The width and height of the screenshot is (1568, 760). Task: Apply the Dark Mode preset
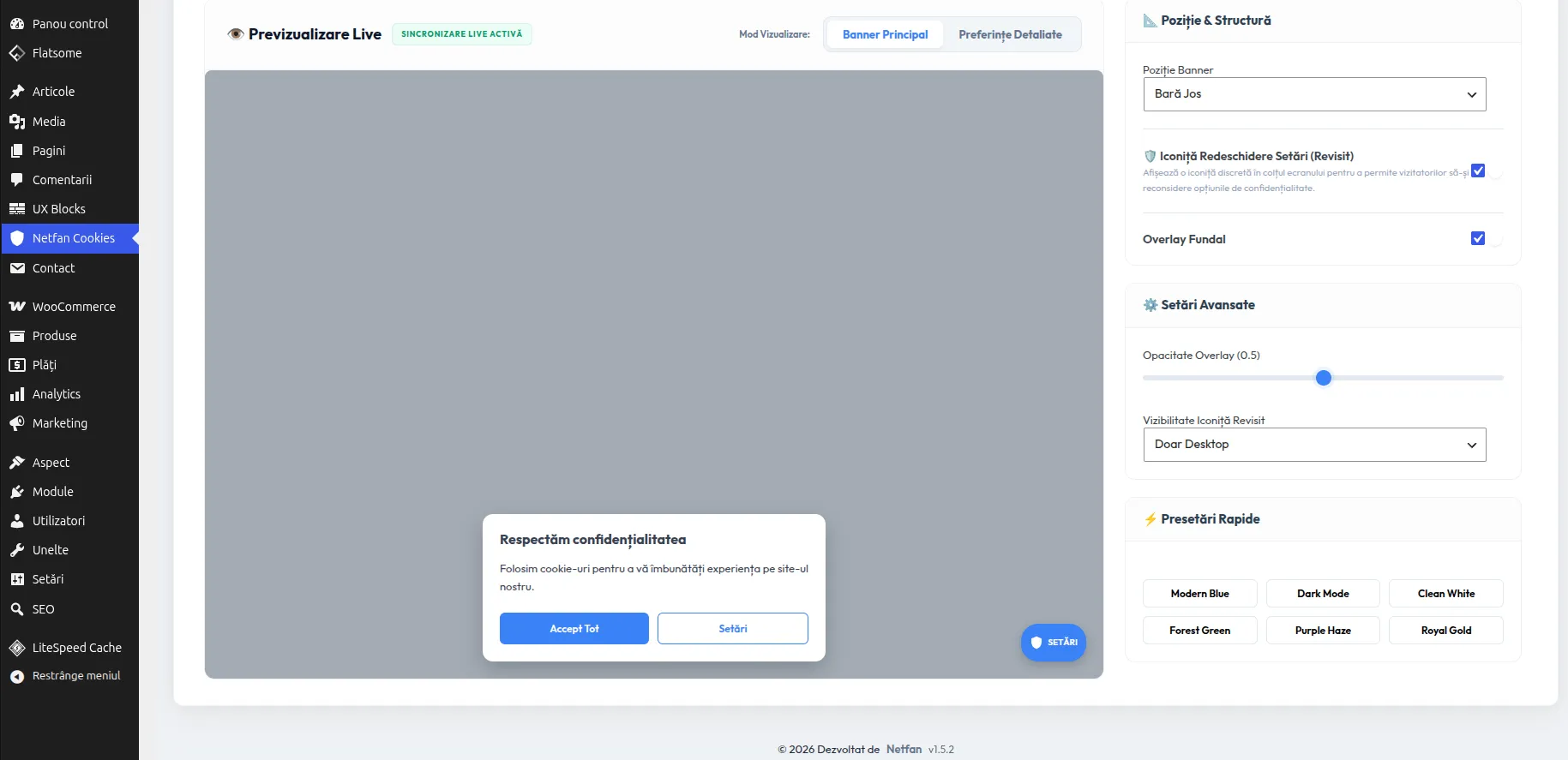click(1323, 594)
